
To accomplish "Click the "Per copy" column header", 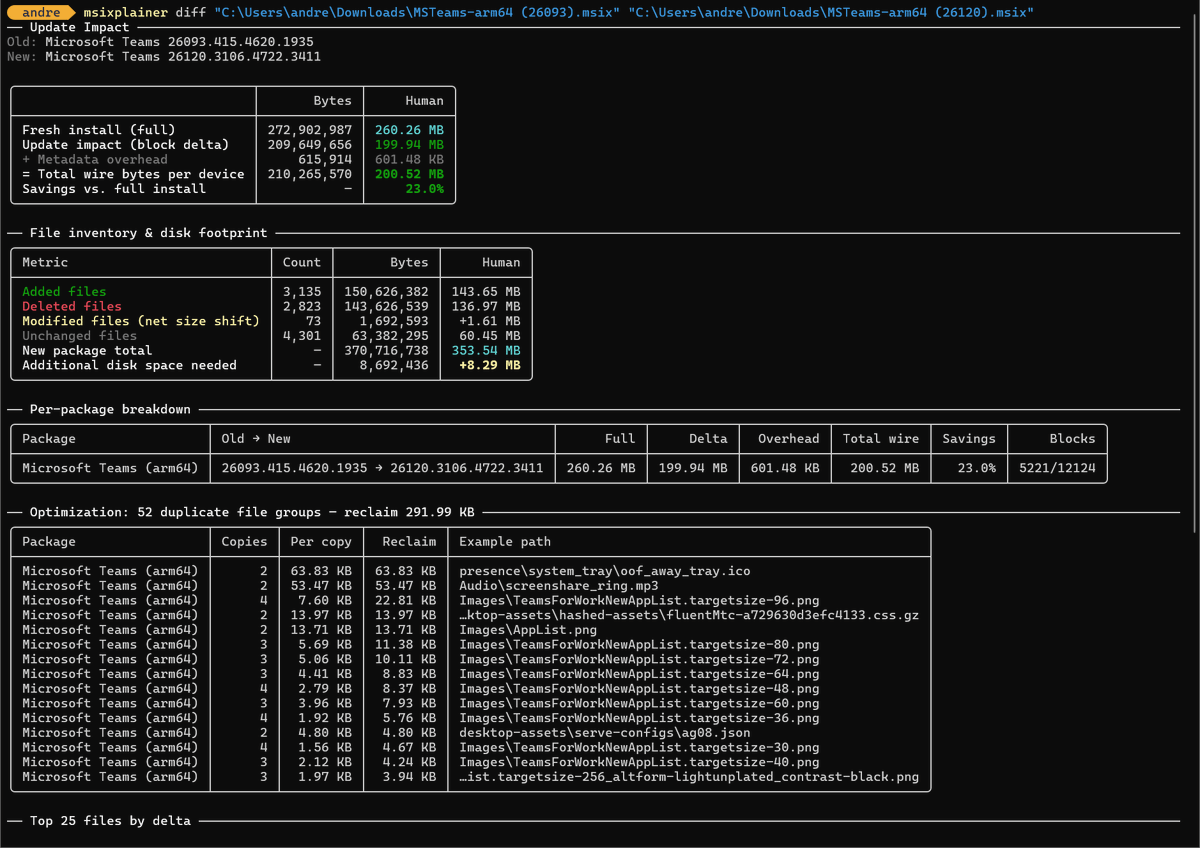I will 321,541.
